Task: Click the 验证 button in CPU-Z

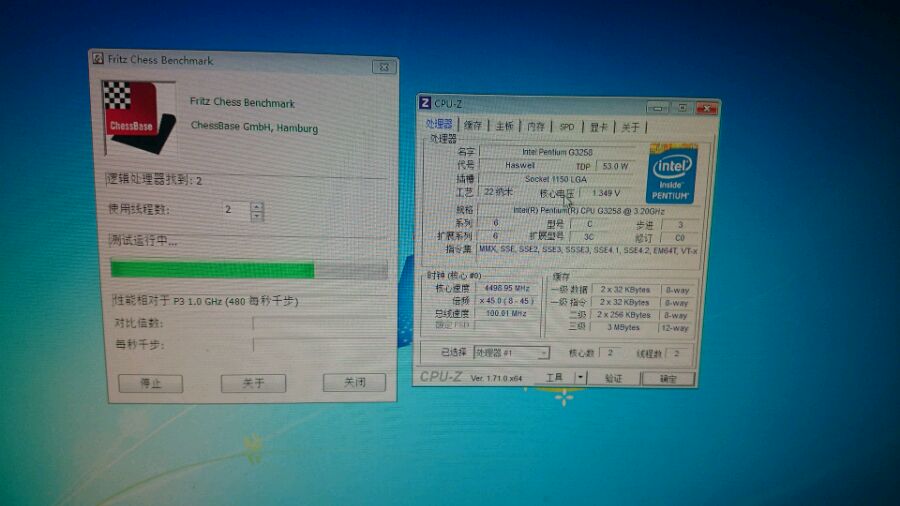Action: pos(614,378)
